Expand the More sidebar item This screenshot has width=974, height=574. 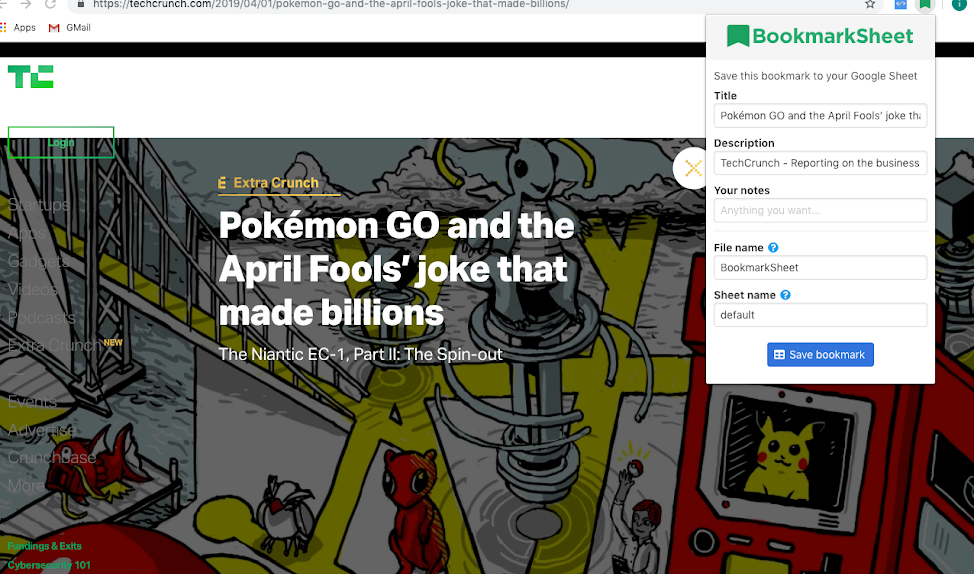pyautogui.click(x=25, y=485)
